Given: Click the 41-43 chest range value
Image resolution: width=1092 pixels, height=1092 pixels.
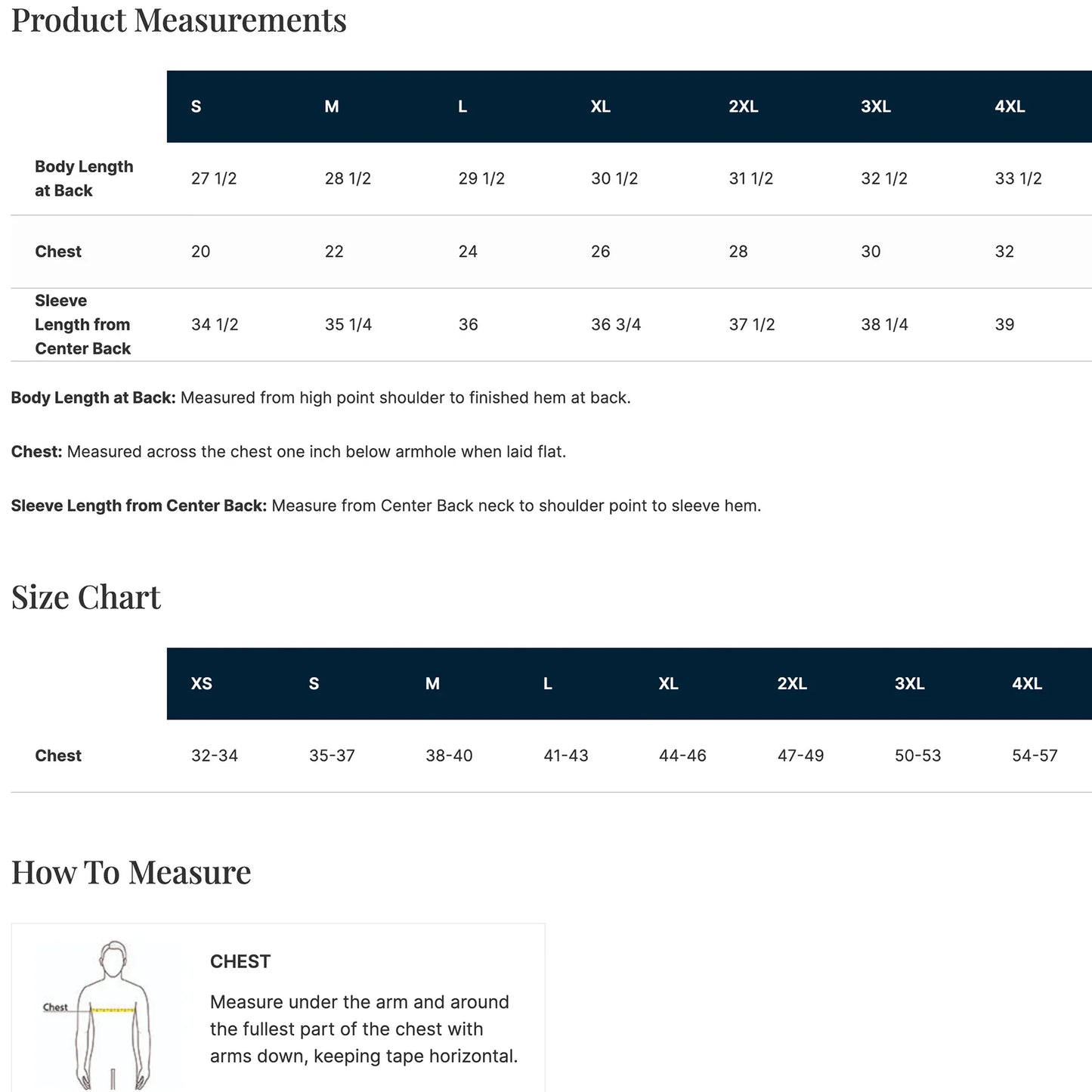Looking at the screenshot, I should coord(566,756).
